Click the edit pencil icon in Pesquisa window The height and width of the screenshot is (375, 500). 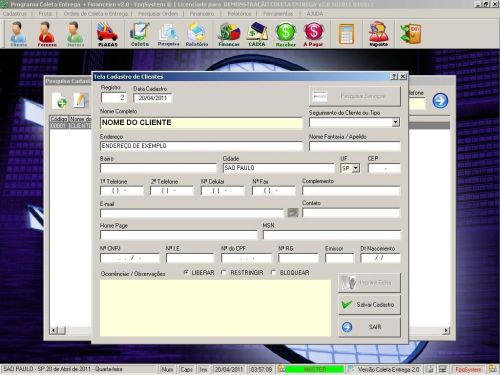80,100
